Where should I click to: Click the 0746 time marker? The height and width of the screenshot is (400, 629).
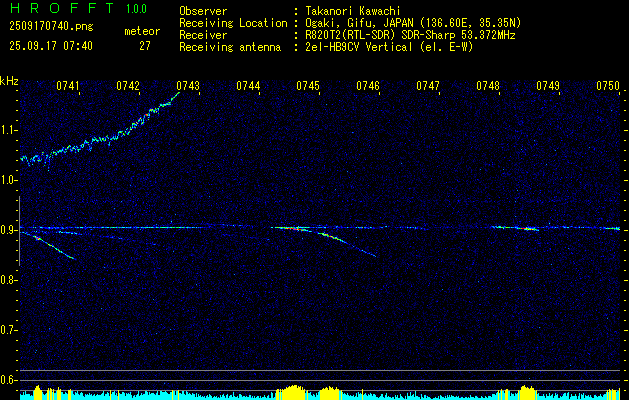(368, 85)
